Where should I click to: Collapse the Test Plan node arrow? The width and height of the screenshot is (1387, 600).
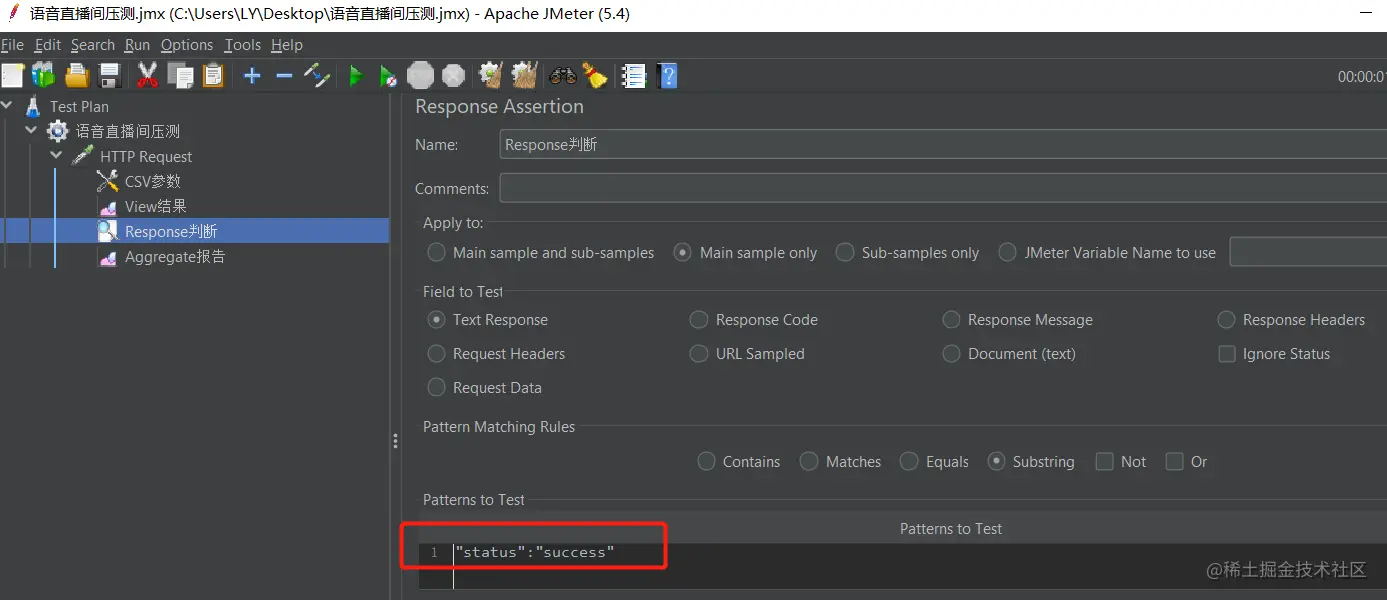[x=8, y=106]
